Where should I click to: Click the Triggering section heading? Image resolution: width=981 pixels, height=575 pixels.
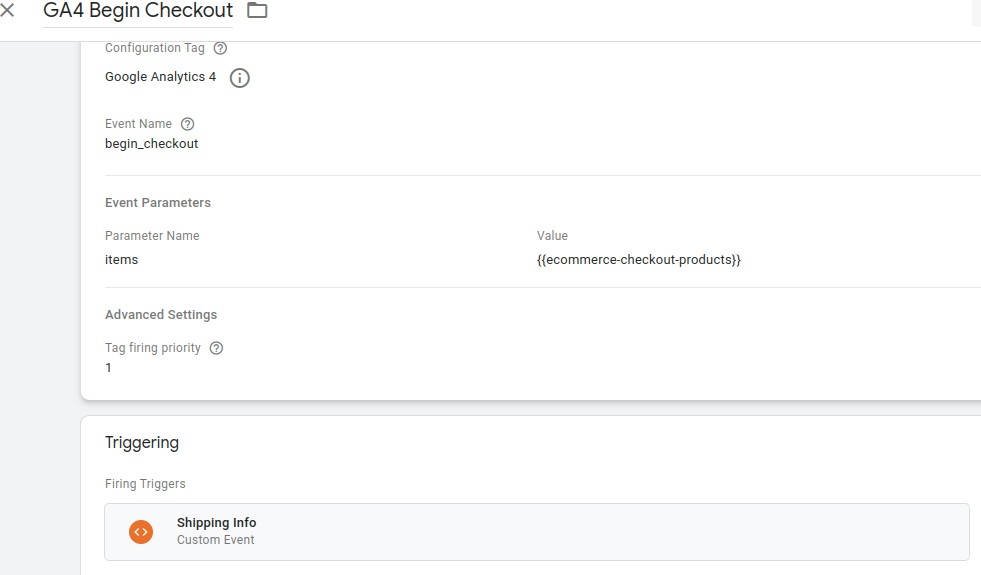[x=142, y=443]
